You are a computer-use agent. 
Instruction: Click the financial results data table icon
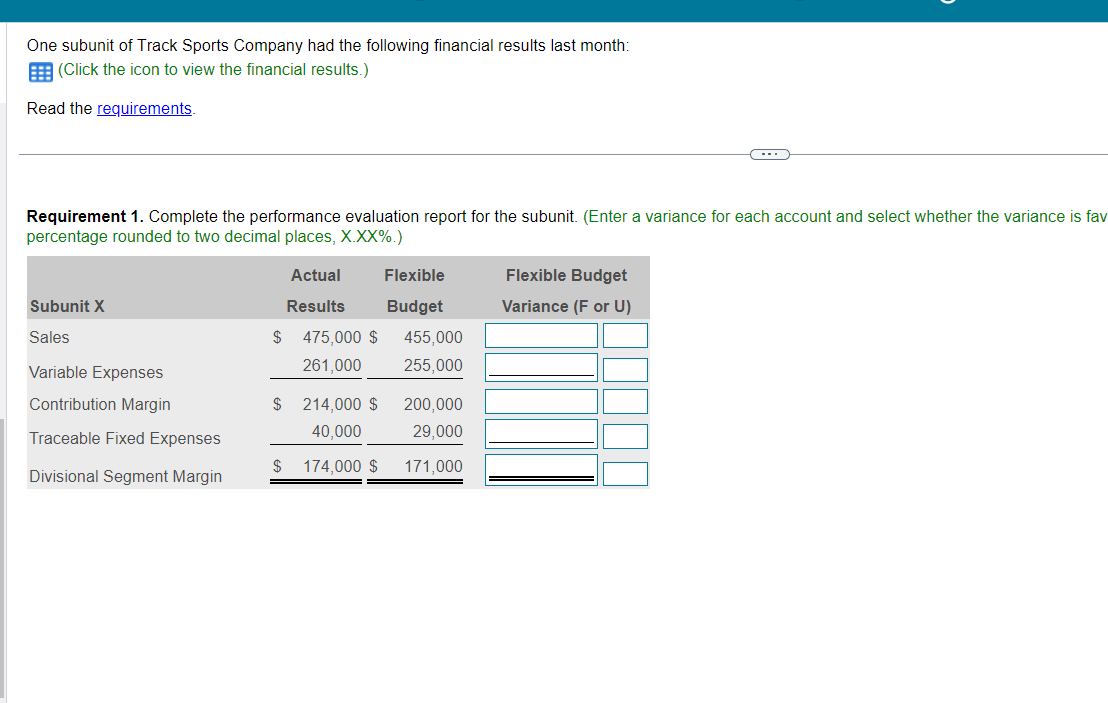pos(39,71)
